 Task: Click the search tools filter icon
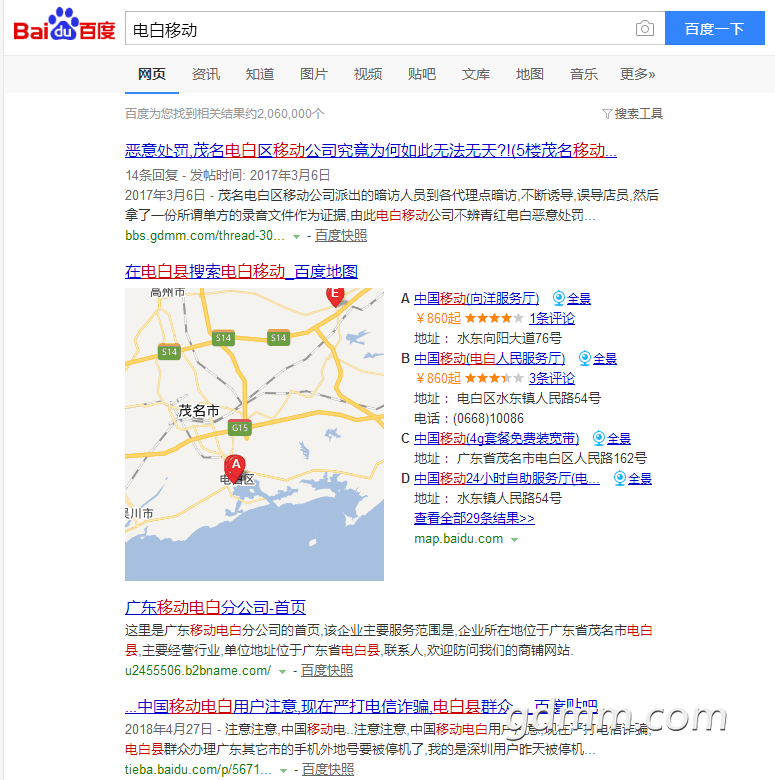[607, 114]
